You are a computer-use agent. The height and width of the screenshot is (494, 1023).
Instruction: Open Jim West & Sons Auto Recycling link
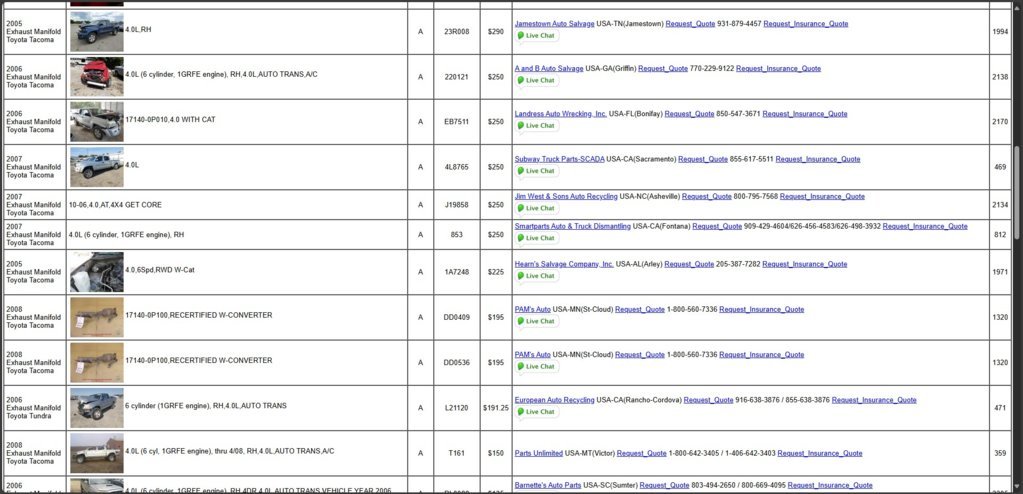click(566, 196)
